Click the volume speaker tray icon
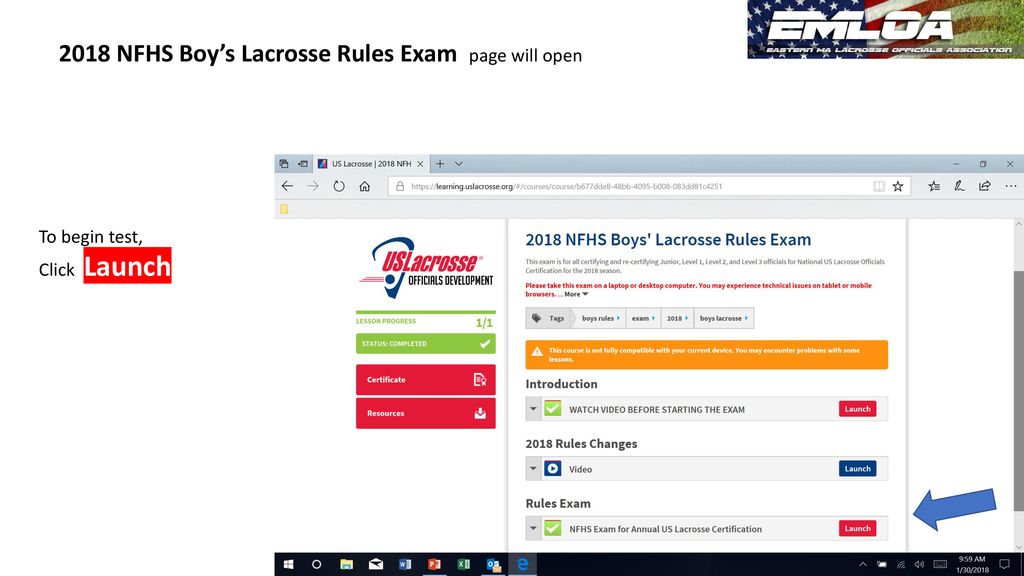The height and width of the screenshot is (576, 1024). click(x=920, y=564)
